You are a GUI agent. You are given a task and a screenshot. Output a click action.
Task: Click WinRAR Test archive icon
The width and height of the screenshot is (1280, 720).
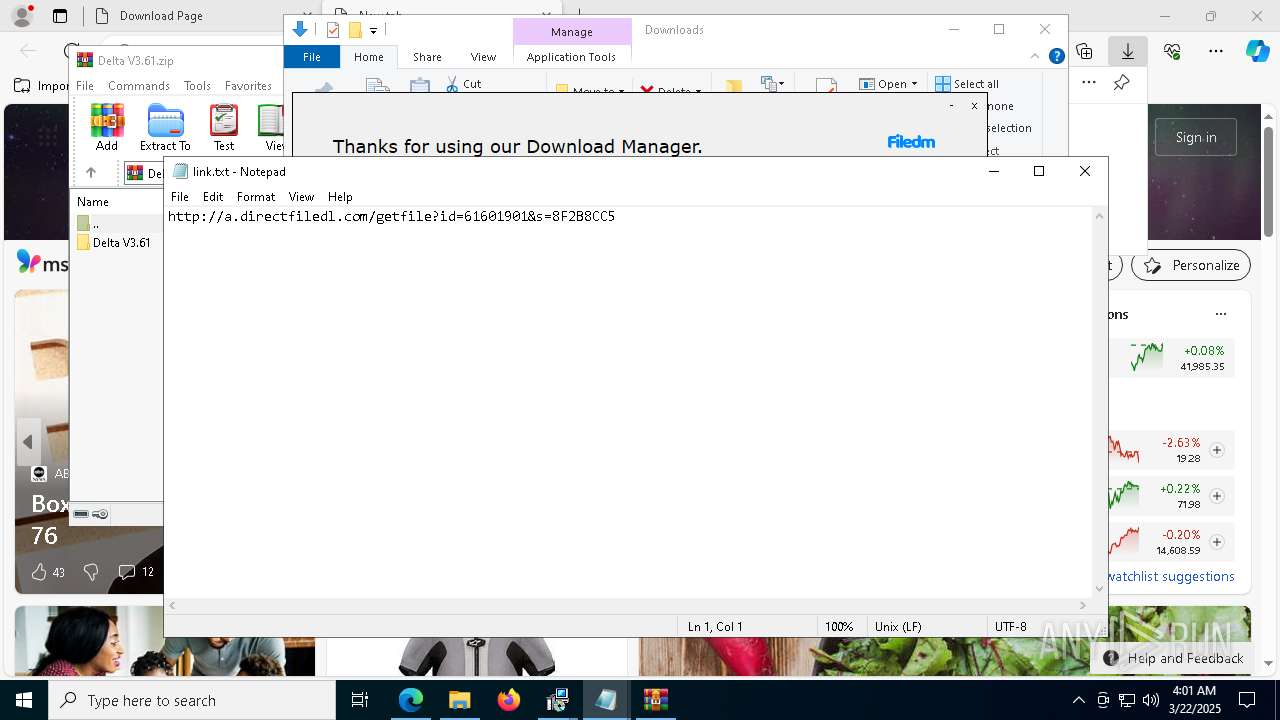coord(224,127)
